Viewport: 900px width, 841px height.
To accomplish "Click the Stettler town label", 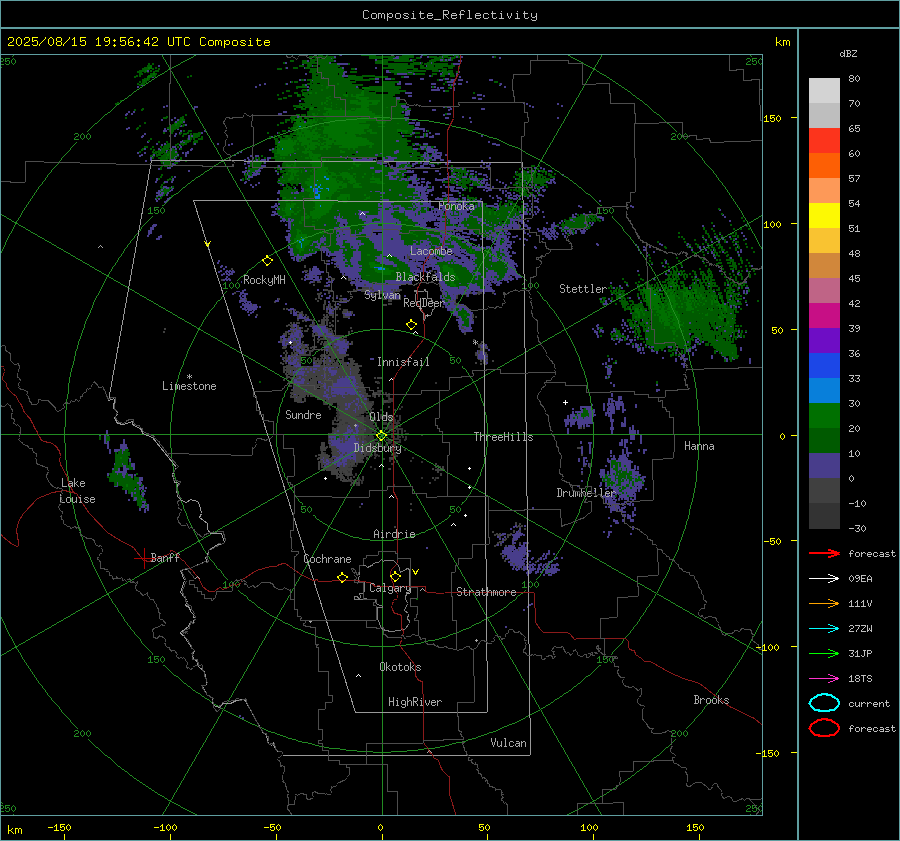I will pyautogui.click(x=583, y=289).
